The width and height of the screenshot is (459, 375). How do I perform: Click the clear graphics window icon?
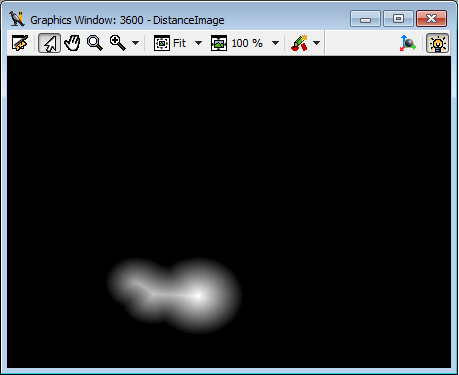20,43
